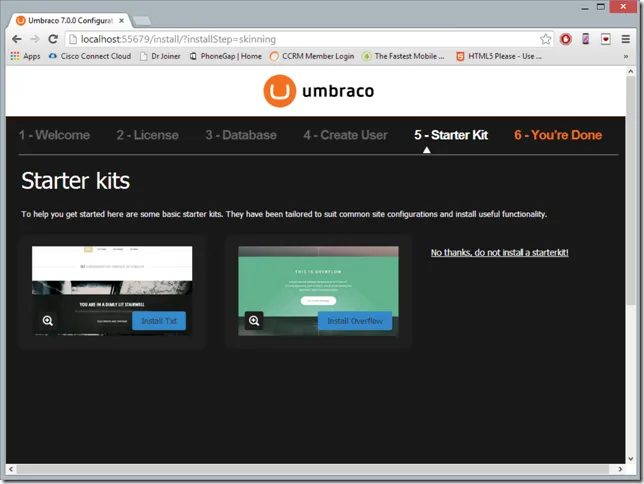Zoom preview of Overflow starter kit
This screenshot has width=644, height=484.
(254, 320)
